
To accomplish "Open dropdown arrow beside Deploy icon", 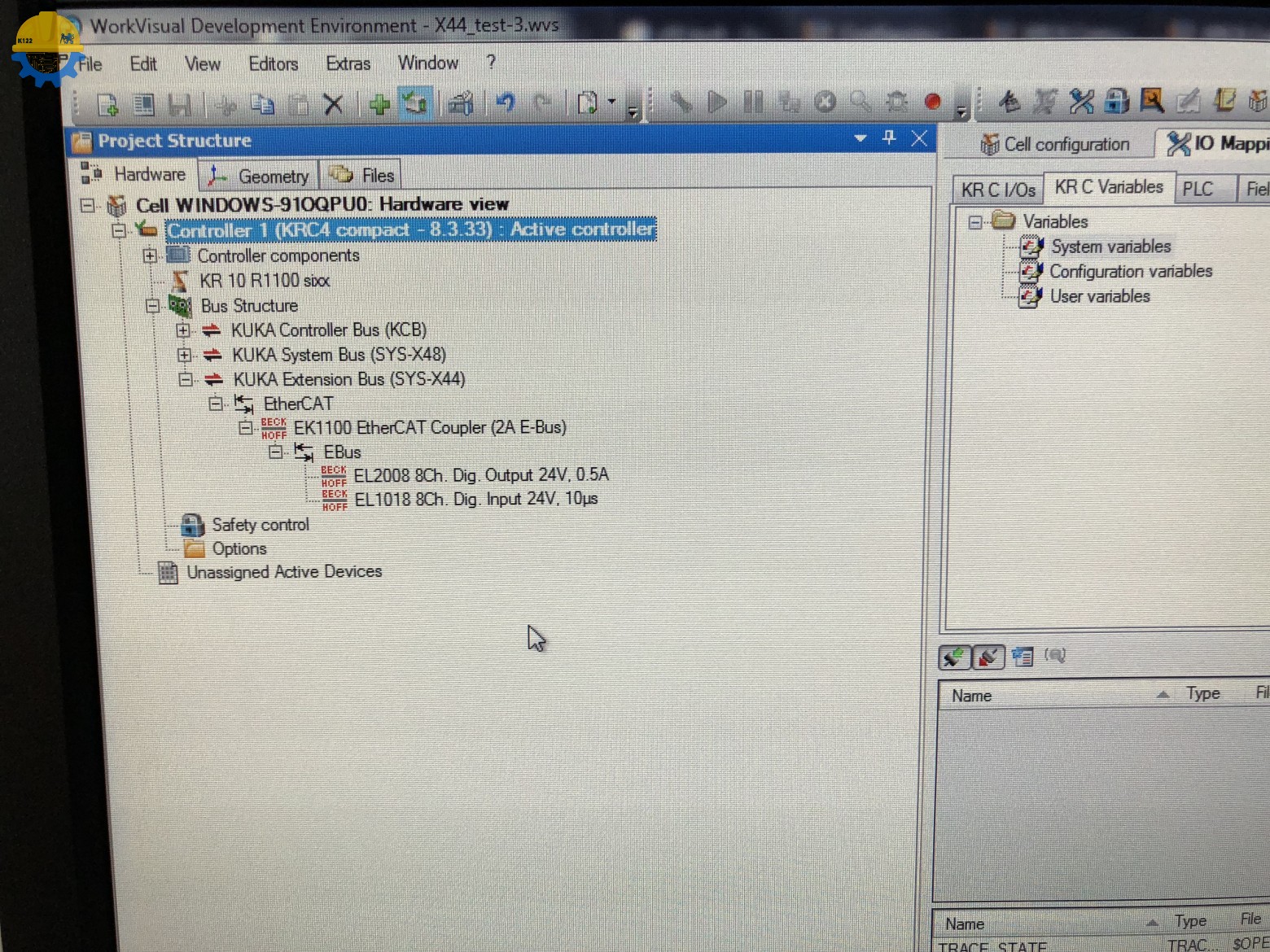I will [x=611, y=103].
